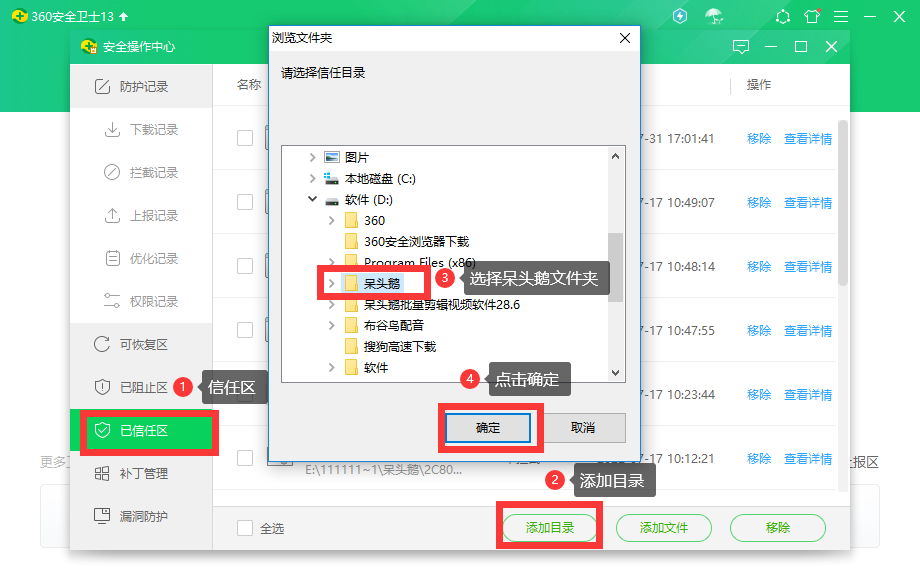The width and height of the screenshot is (920, 580).
Task: Check the box for the 10:12:21 row
Action: coord(245,458)
